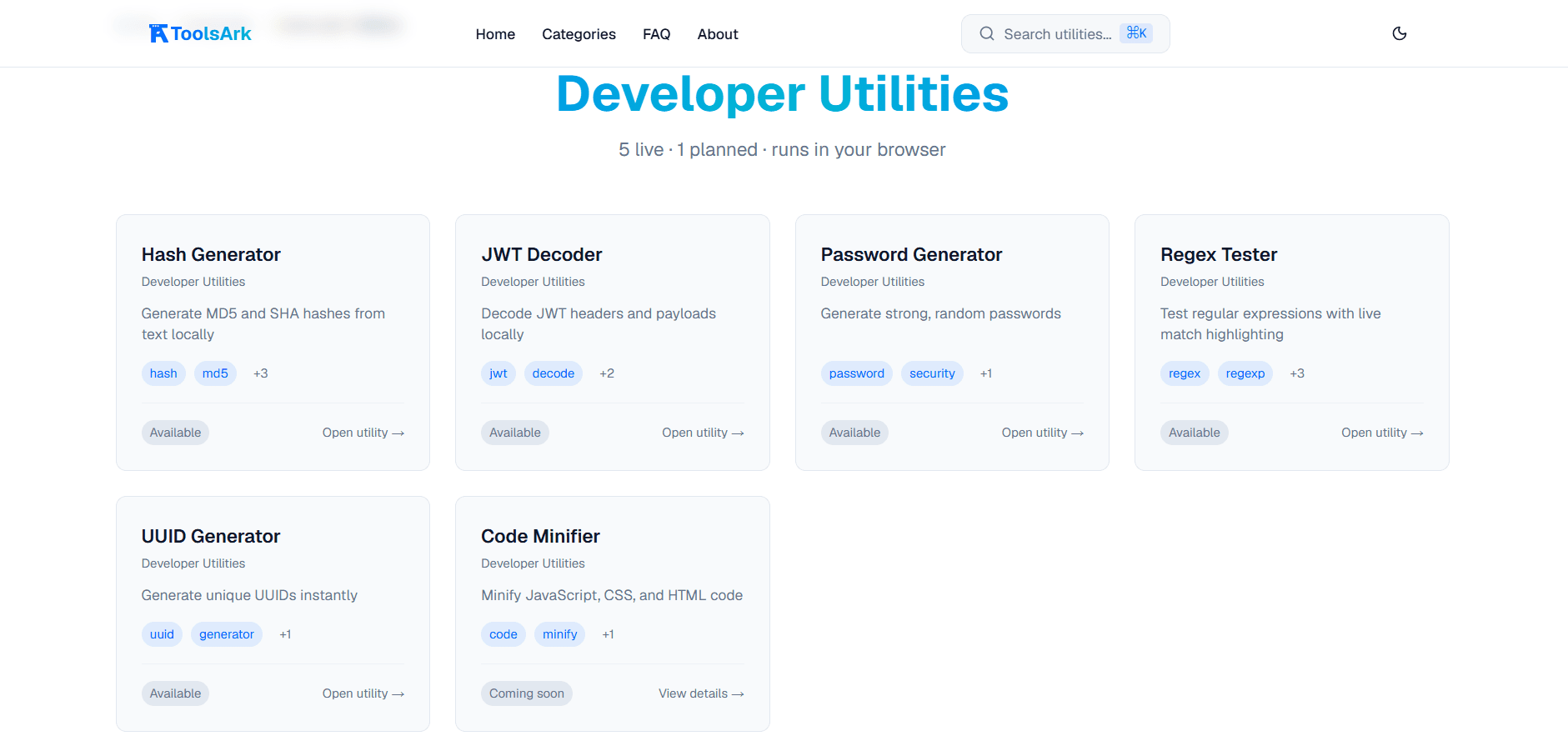Click +3 more tags on Regex Tester
Viewport: 1568px width, 751px height.
click(x=1297, y=373)
